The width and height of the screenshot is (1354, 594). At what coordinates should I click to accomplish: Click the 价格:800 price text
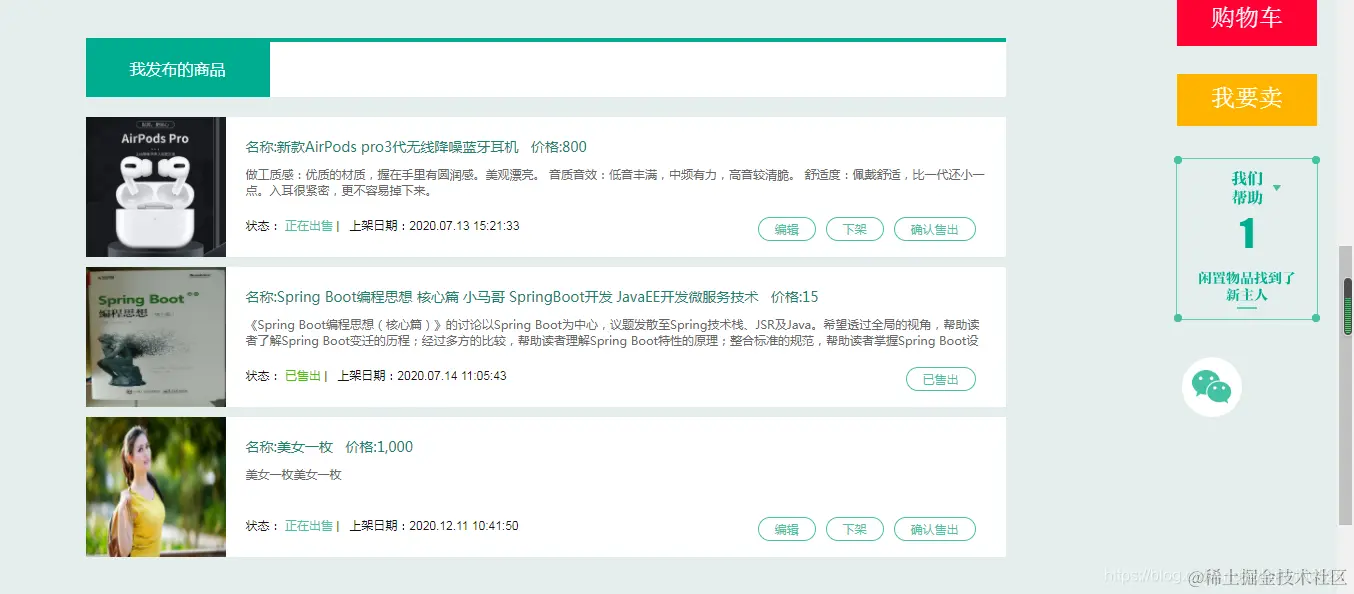[x=559, y=147]
